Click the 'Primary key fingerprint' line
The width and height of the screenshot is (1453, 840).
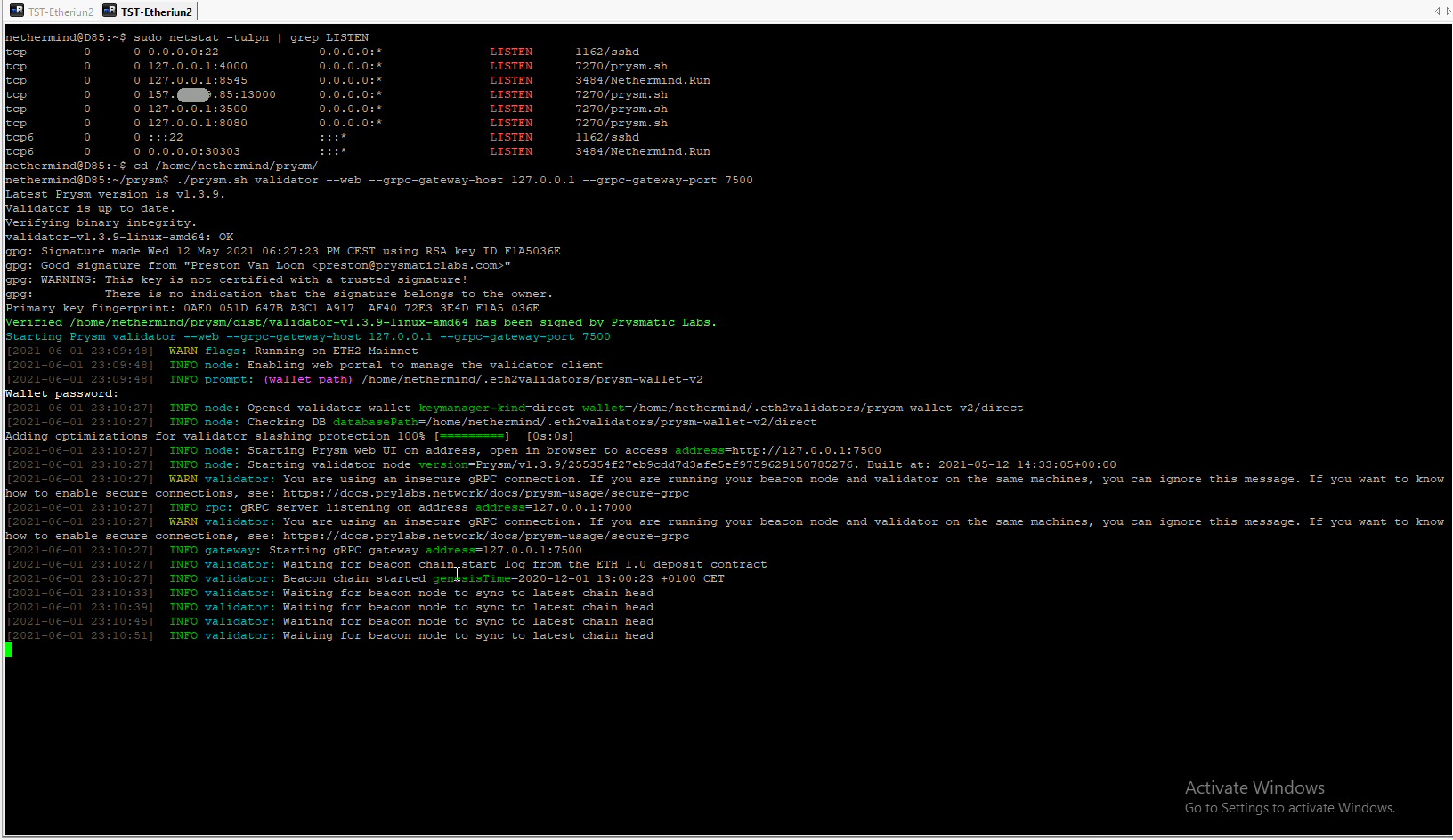point(272,308)
